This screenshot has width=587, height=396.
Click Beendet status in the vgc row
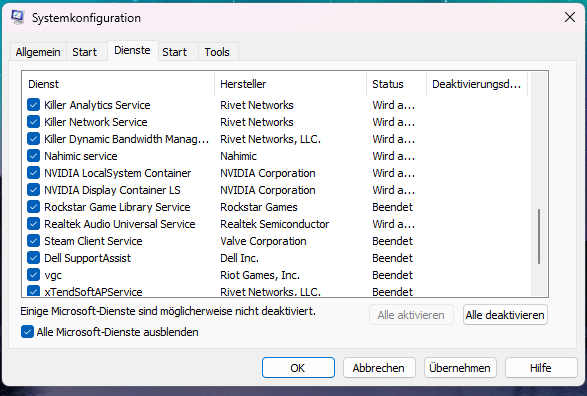pyautogui.click(x=392, y=275)
